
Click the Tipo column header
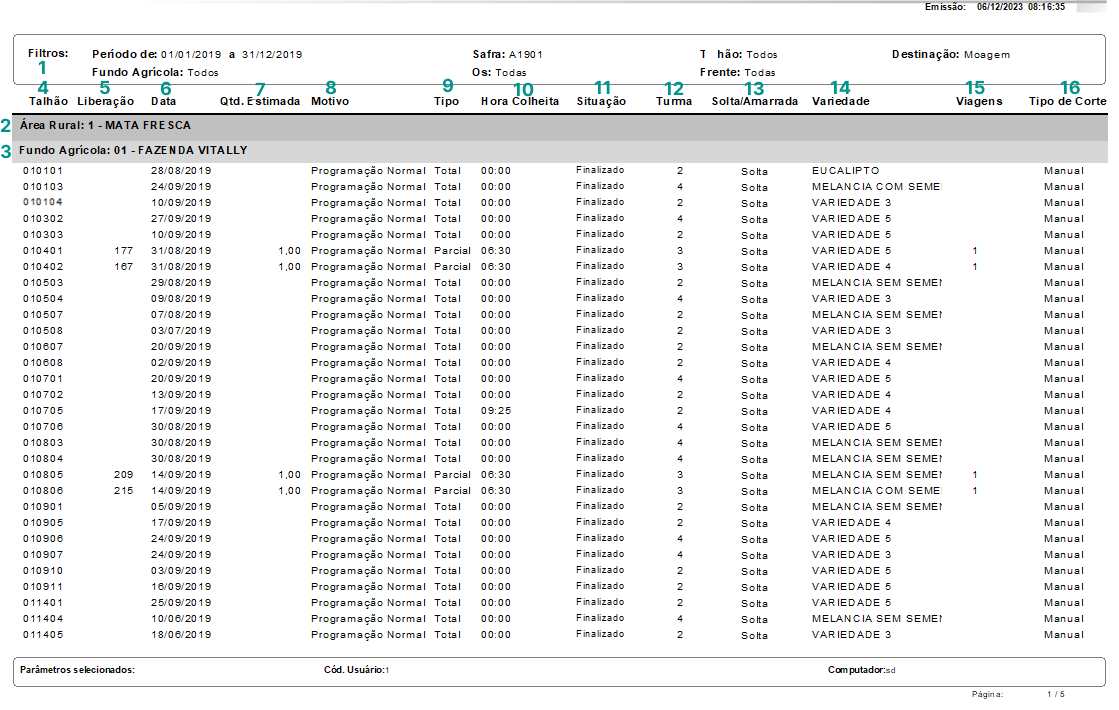[446, 101]
